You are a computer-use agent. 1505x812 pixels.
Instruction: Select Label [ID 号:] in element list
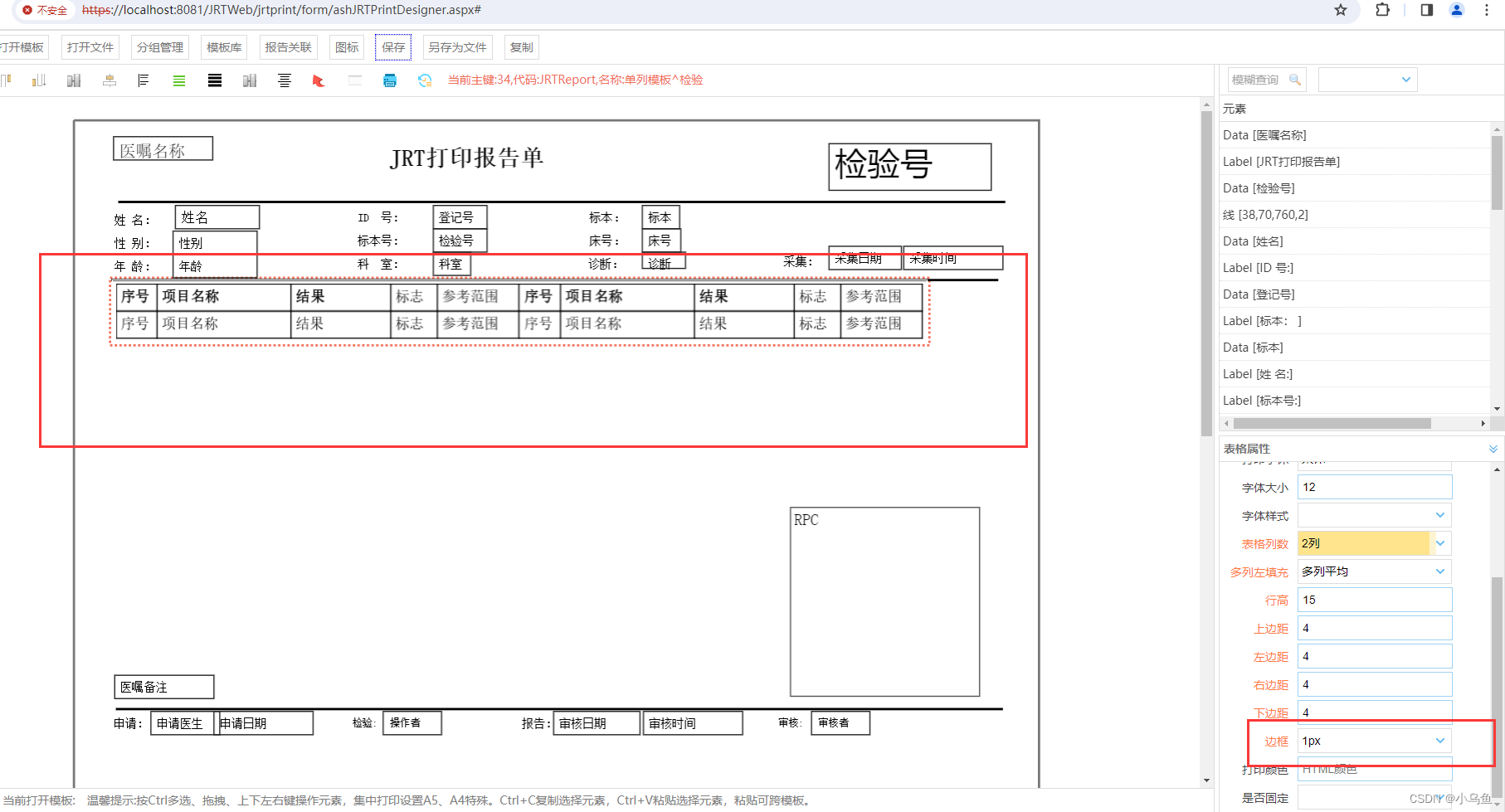1356,268
